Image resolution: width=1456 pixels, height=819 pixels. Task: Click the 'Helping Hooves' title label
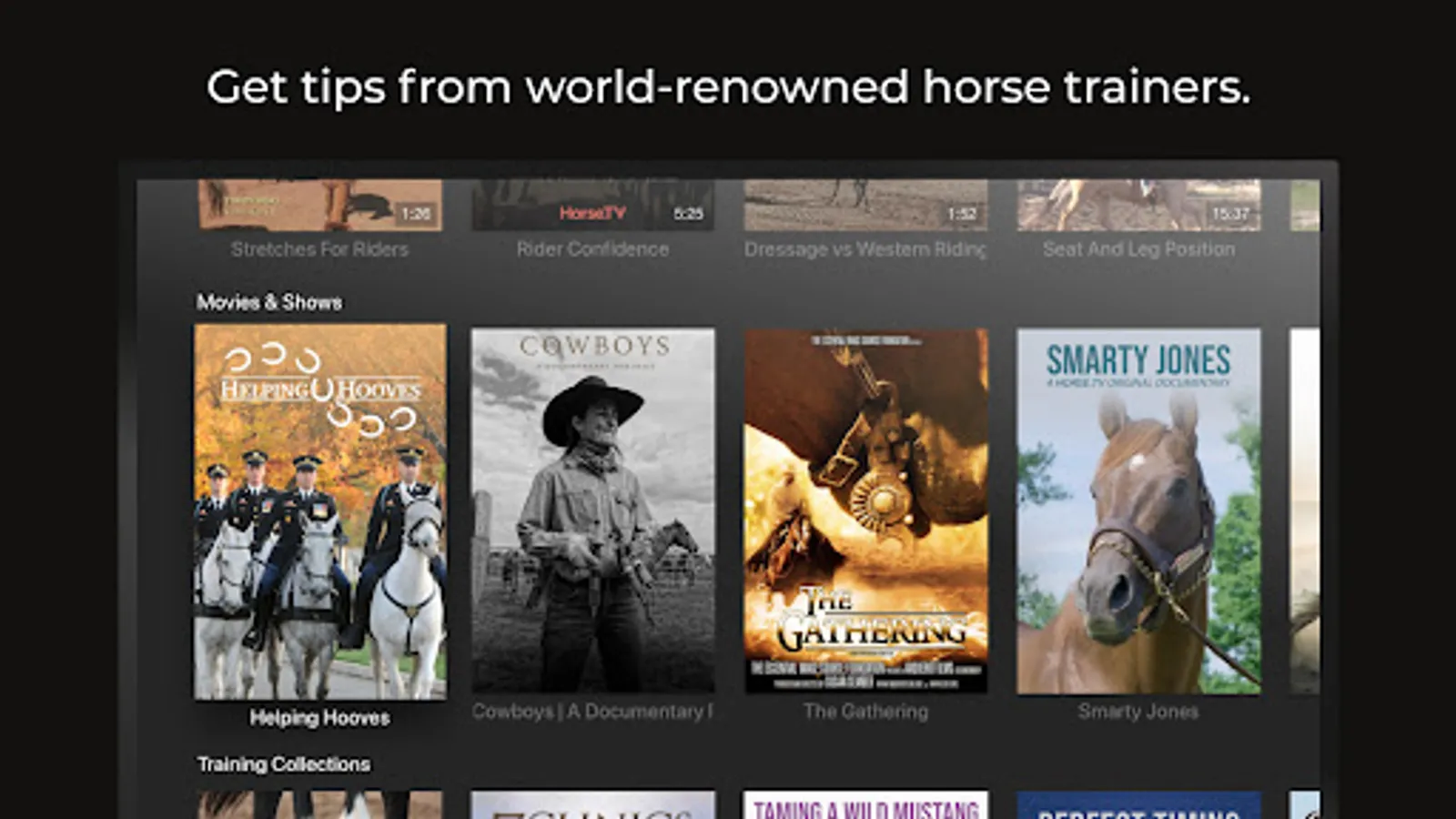[320, 718]
